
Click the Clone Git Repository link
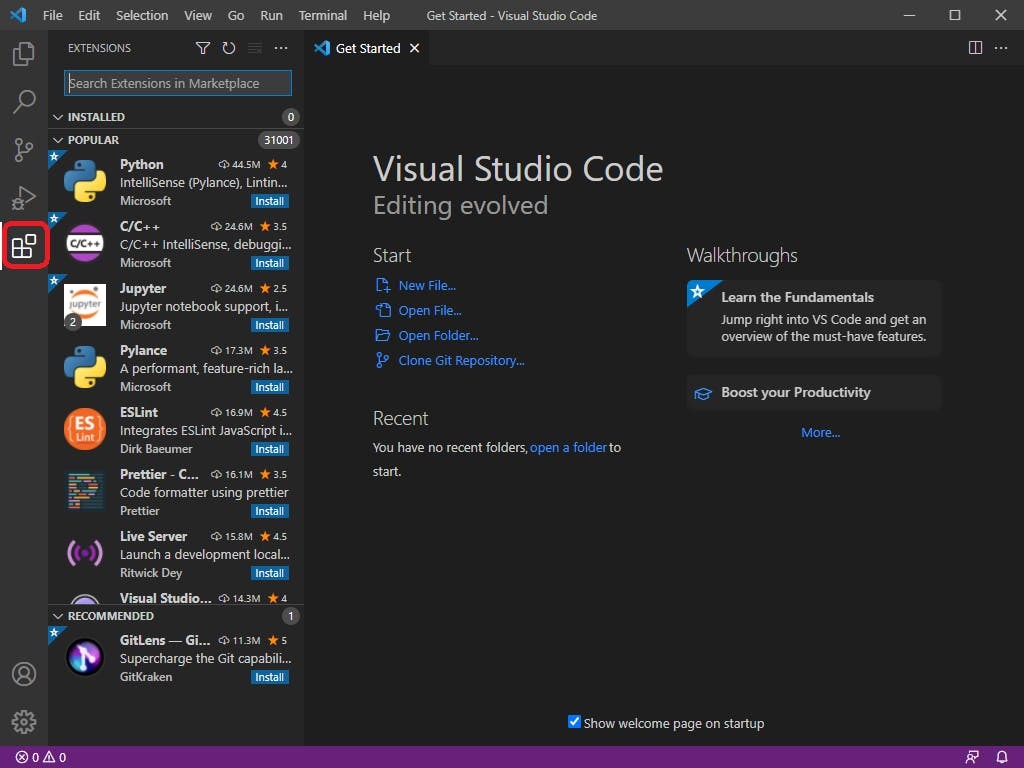(461, 360)
